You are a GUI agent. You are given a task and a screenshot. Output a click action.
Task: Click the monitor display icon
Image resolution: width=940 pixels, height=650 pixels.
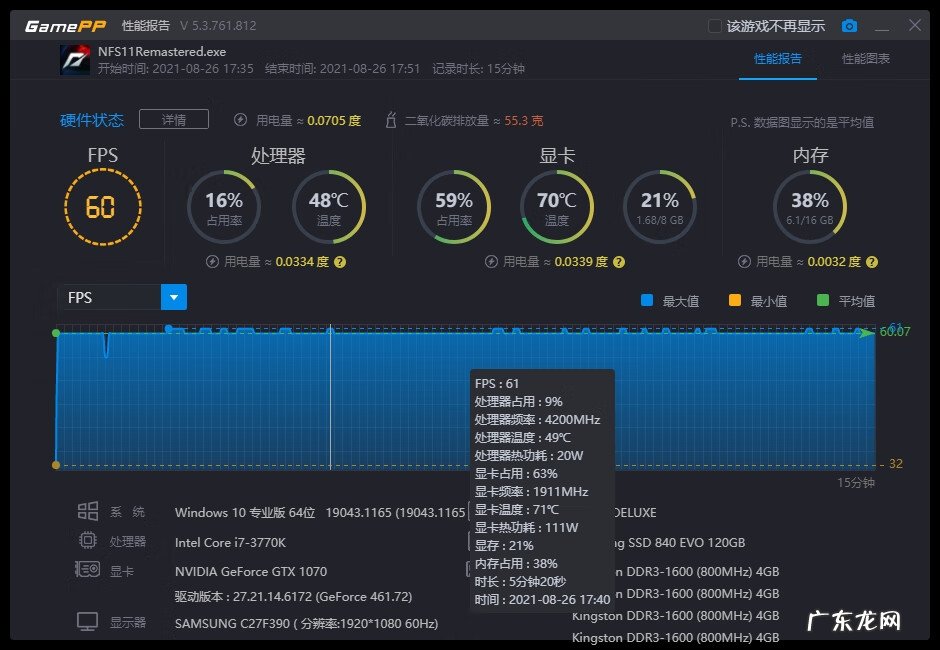[x=88, y=621]
